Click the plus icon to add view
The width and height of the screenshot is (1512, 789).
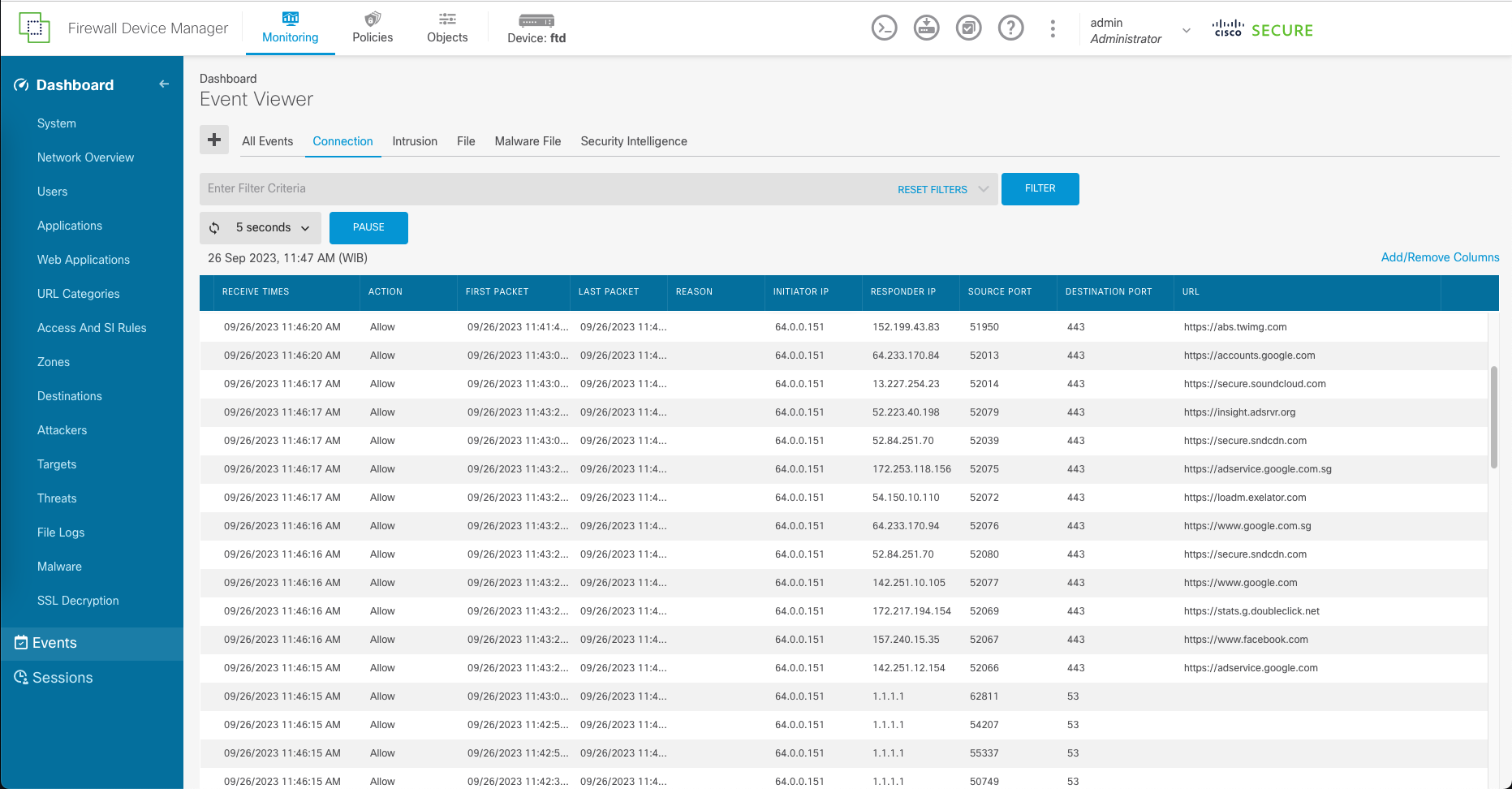click(214, 140)
